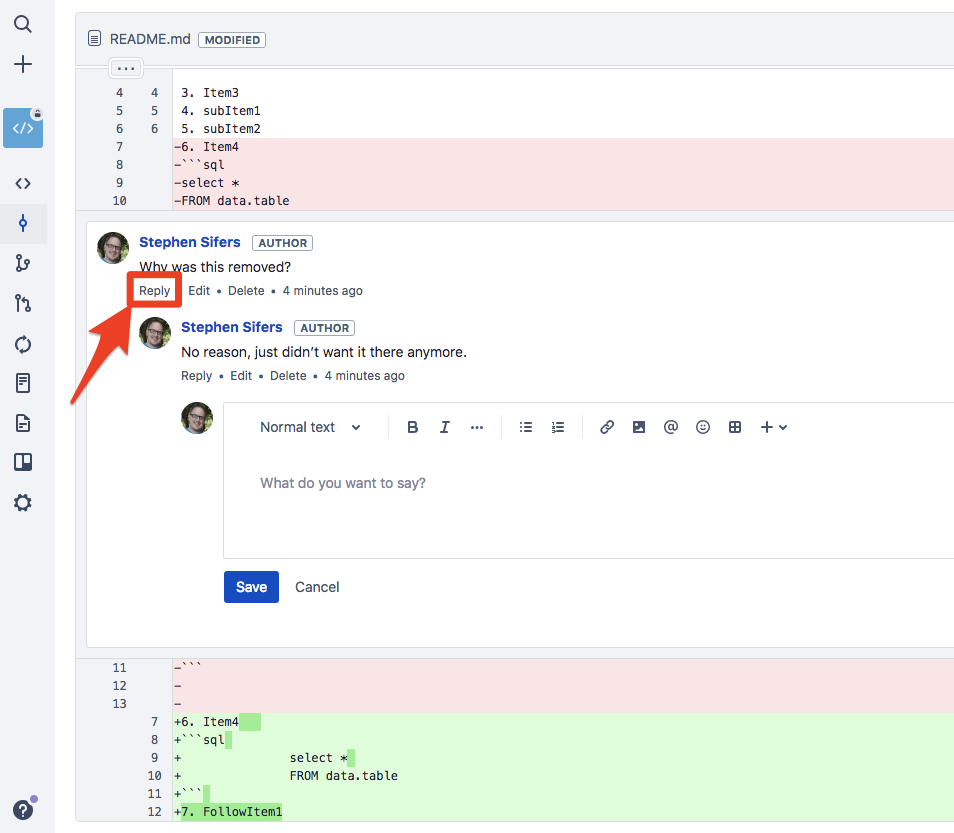Open Commits view in the sidebar
Screen dimensions: 954x833
coord(23,223)
